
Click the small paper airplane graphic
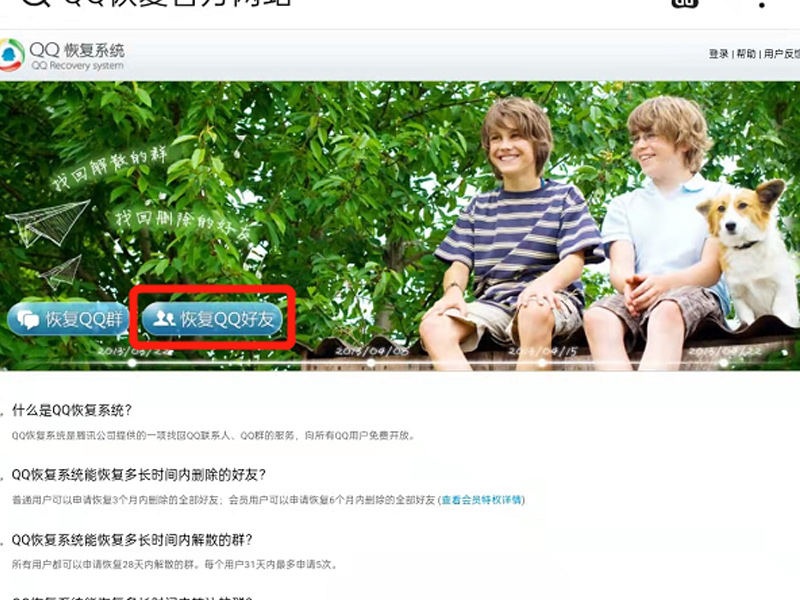click(63, 269)
